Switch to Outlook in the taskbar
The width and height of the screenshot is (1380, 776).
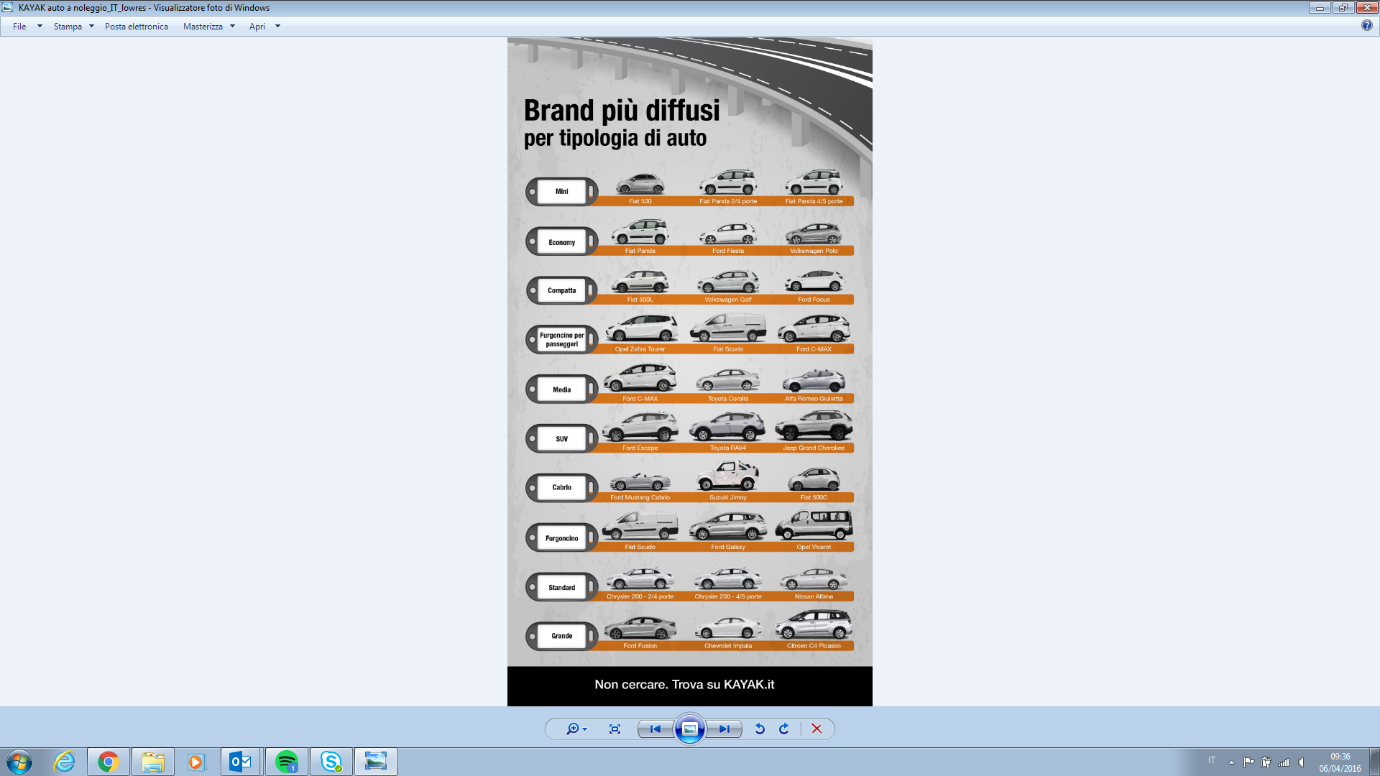pyautogui.click(x=241, y=761)
